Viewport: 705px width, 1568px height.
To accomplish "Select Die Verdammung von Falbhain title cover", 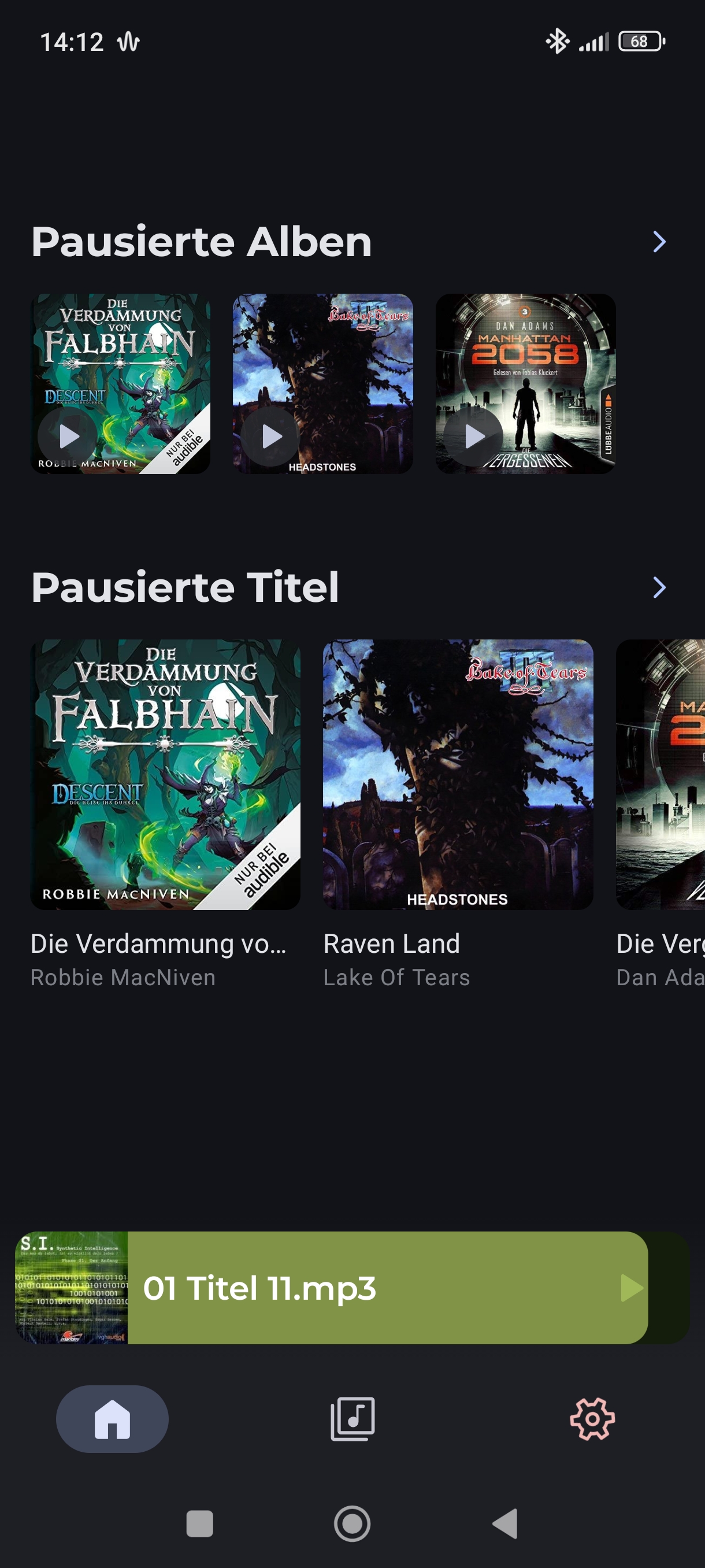I will 165,774.
